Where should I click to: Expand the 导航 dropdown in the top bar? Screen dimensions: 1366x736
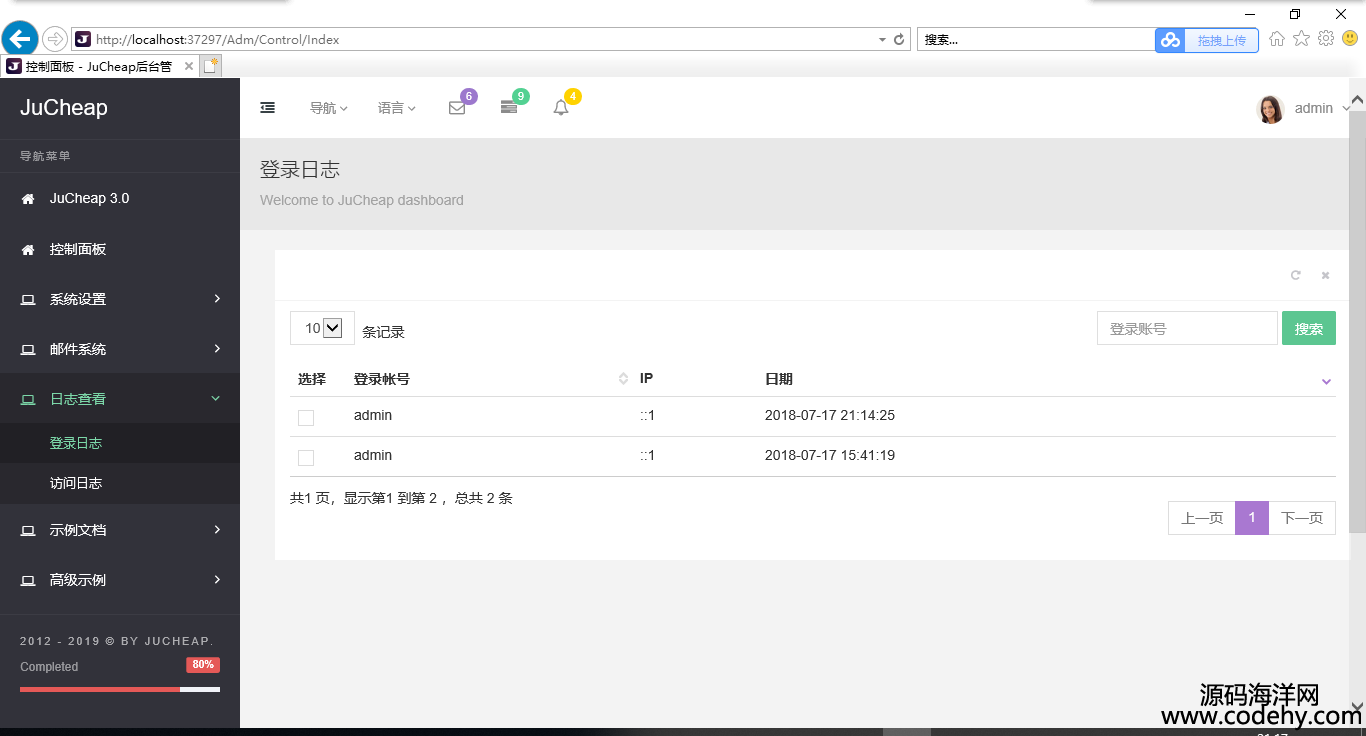point(328,108)
